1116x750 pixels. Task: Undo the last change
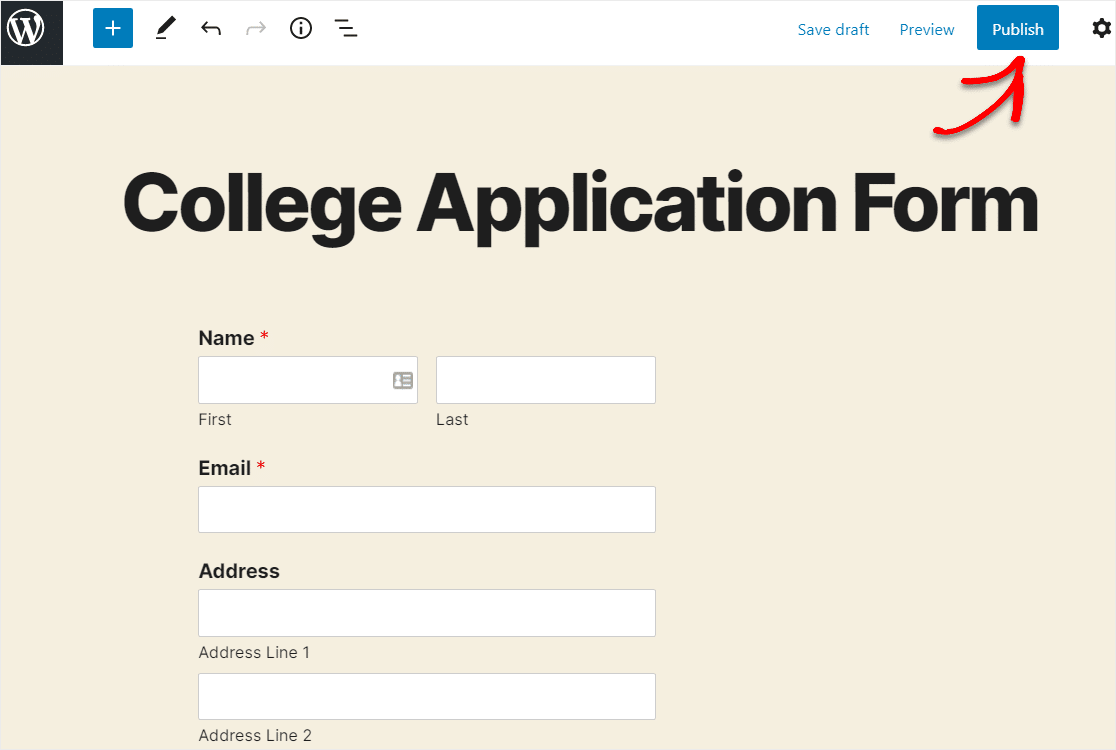(211, 28)
